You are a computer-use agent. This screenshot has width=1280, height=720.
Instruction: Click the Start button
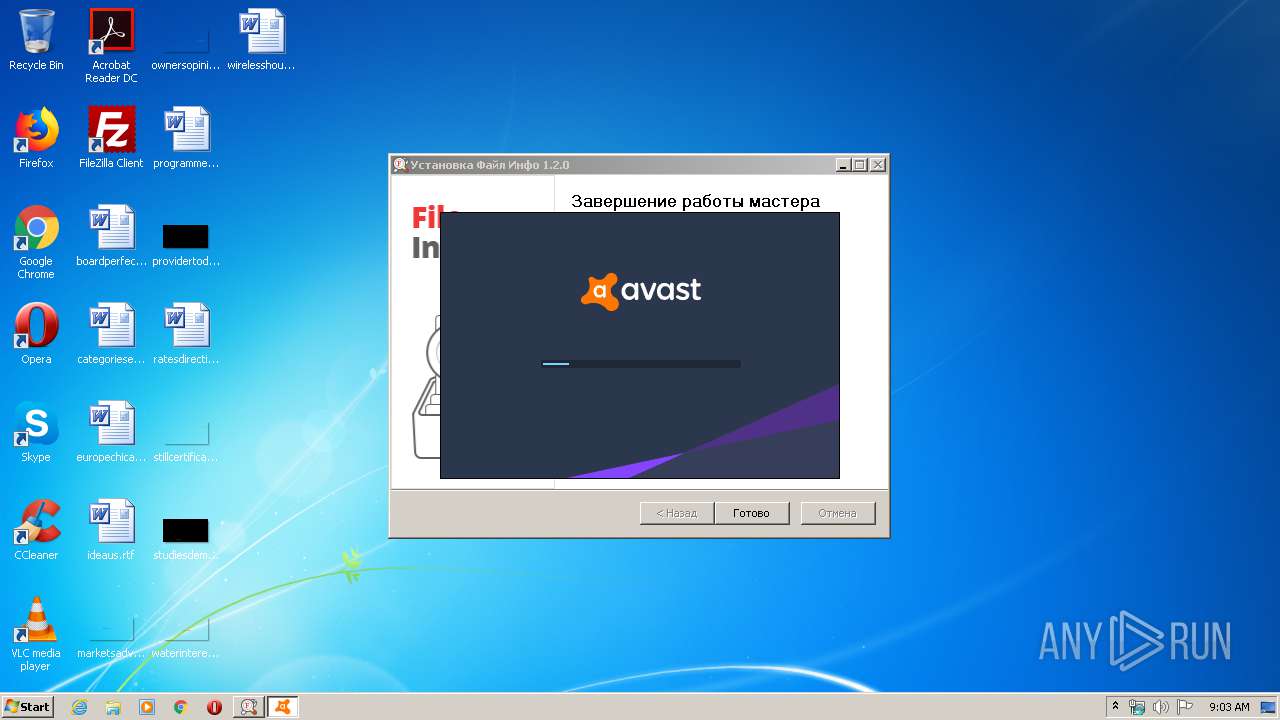point(28,707)
